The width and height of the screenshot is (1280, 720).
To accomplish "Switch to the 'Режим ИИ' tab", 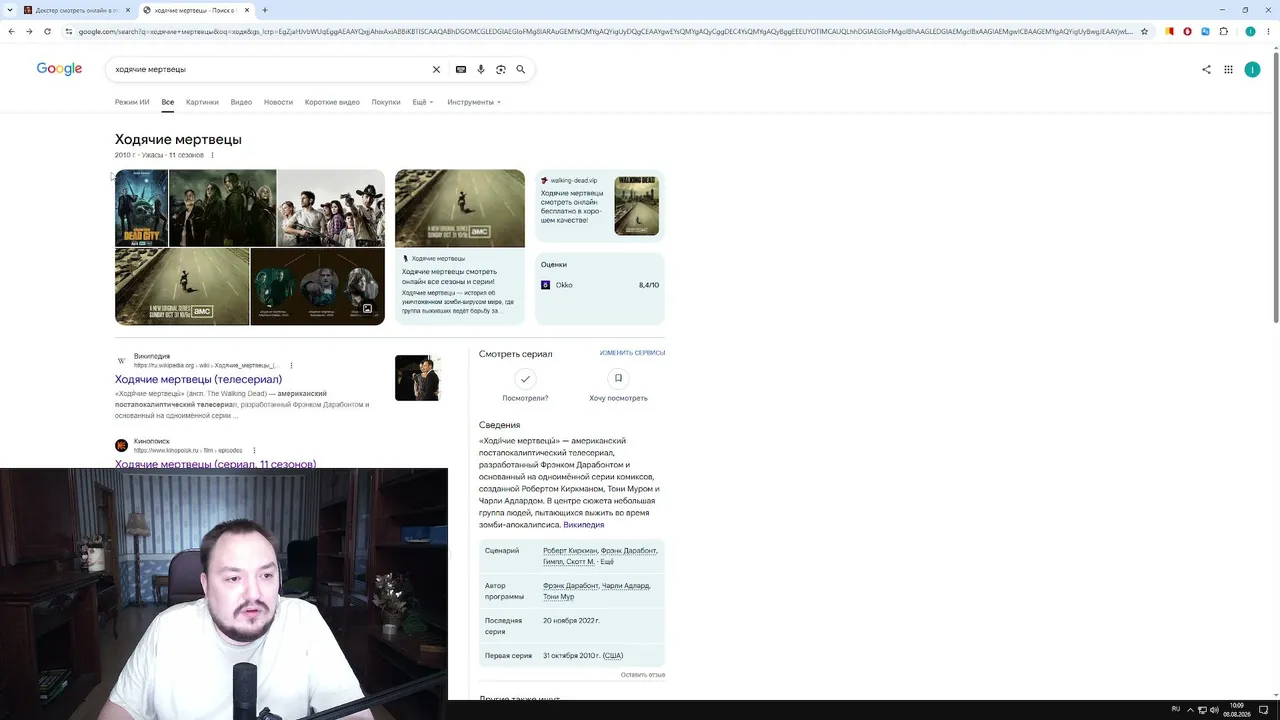I will tap(132, 102).
